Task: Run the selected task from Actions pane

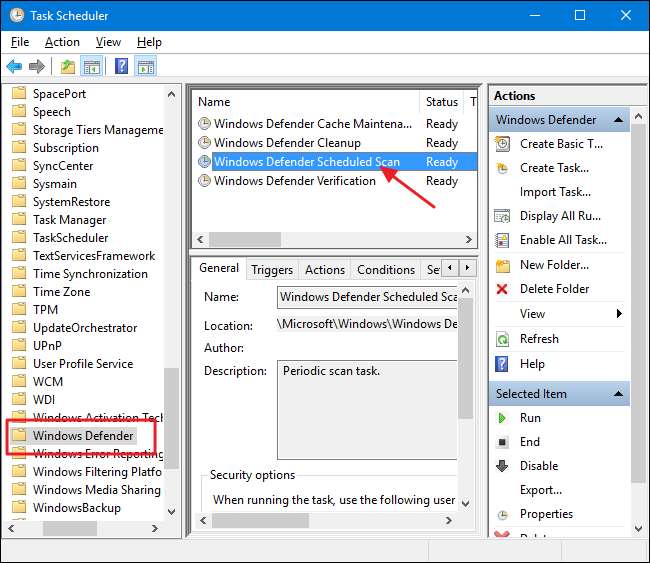Action: click(530, 418)
